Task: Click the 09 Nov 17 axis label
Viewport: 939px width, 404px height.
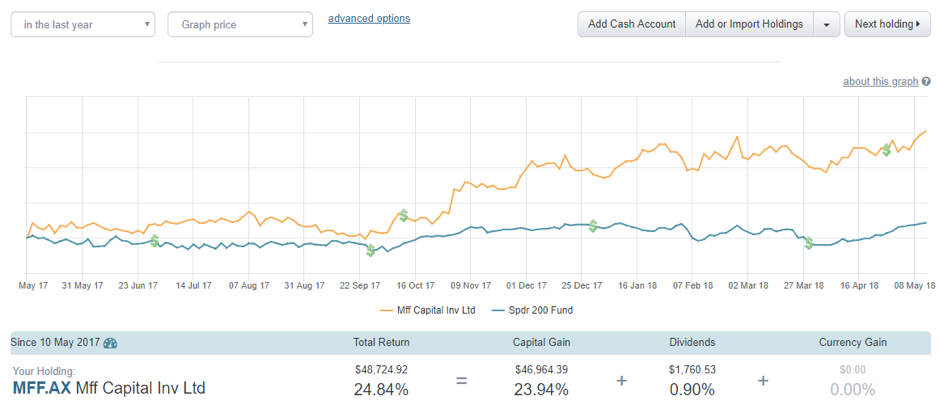Action: [470, 285]
